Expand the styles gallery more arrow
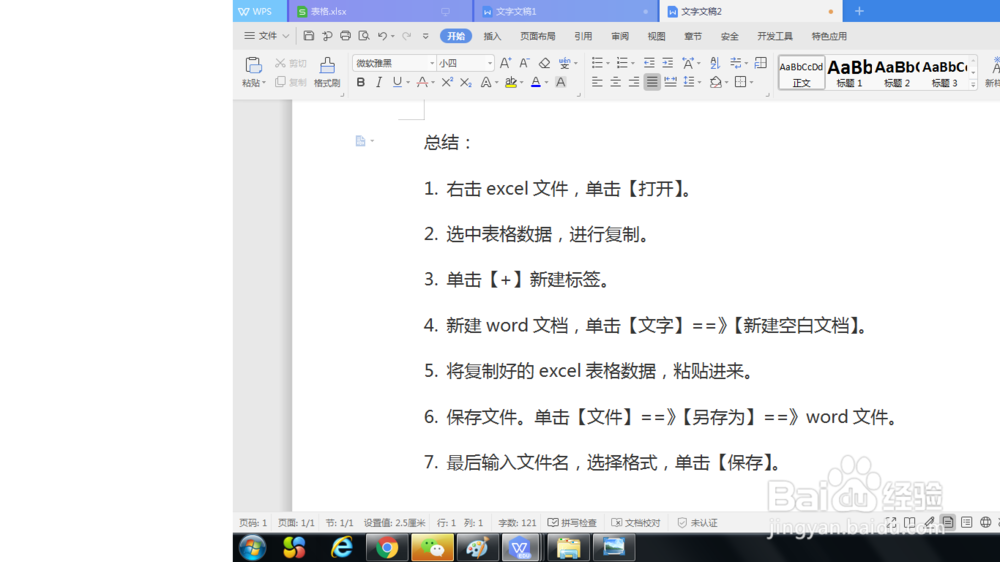 (973, 84)
